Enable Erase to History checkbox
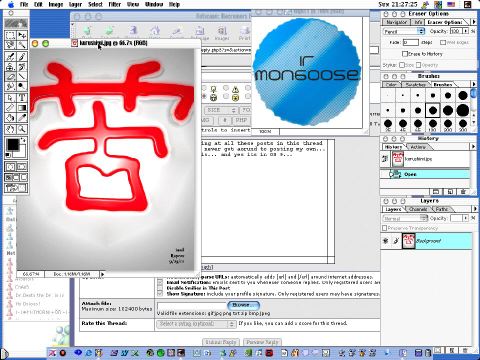 (x=405, y=54)
